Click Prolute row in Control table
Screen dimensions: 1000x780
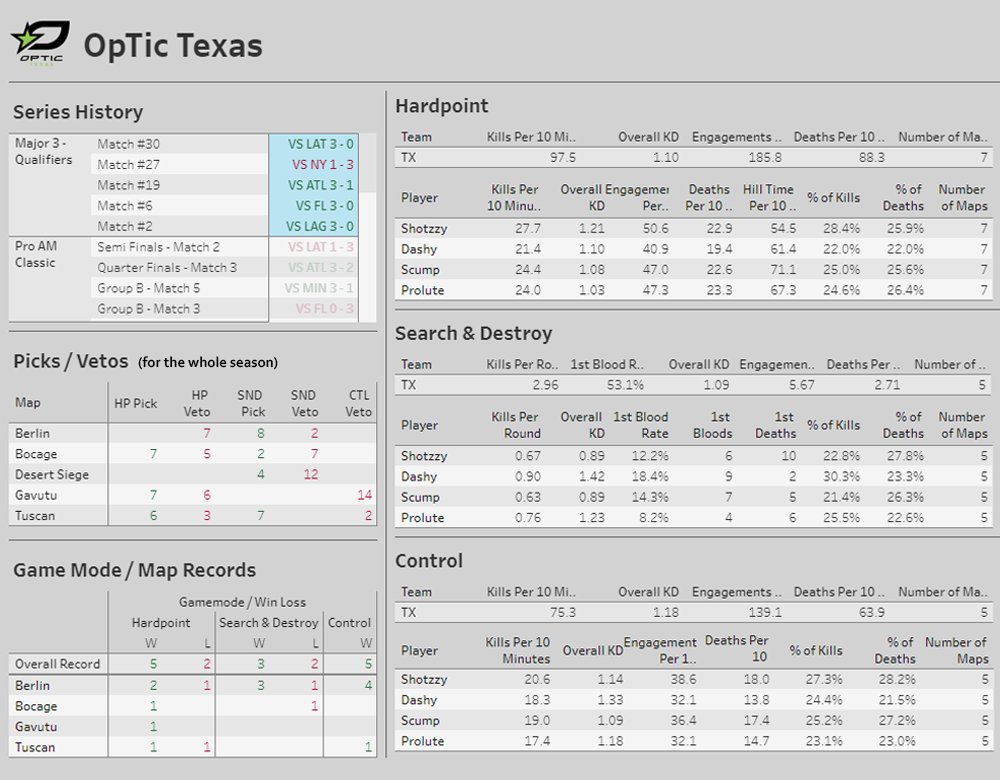pyautogui.click(x=693, y=741)
